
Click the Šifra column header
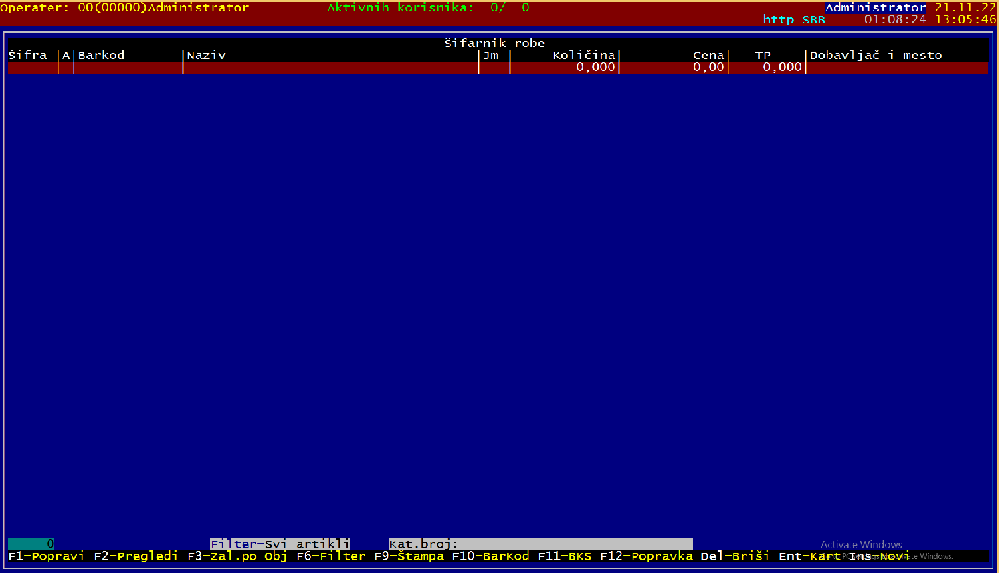tap(28, 56)
